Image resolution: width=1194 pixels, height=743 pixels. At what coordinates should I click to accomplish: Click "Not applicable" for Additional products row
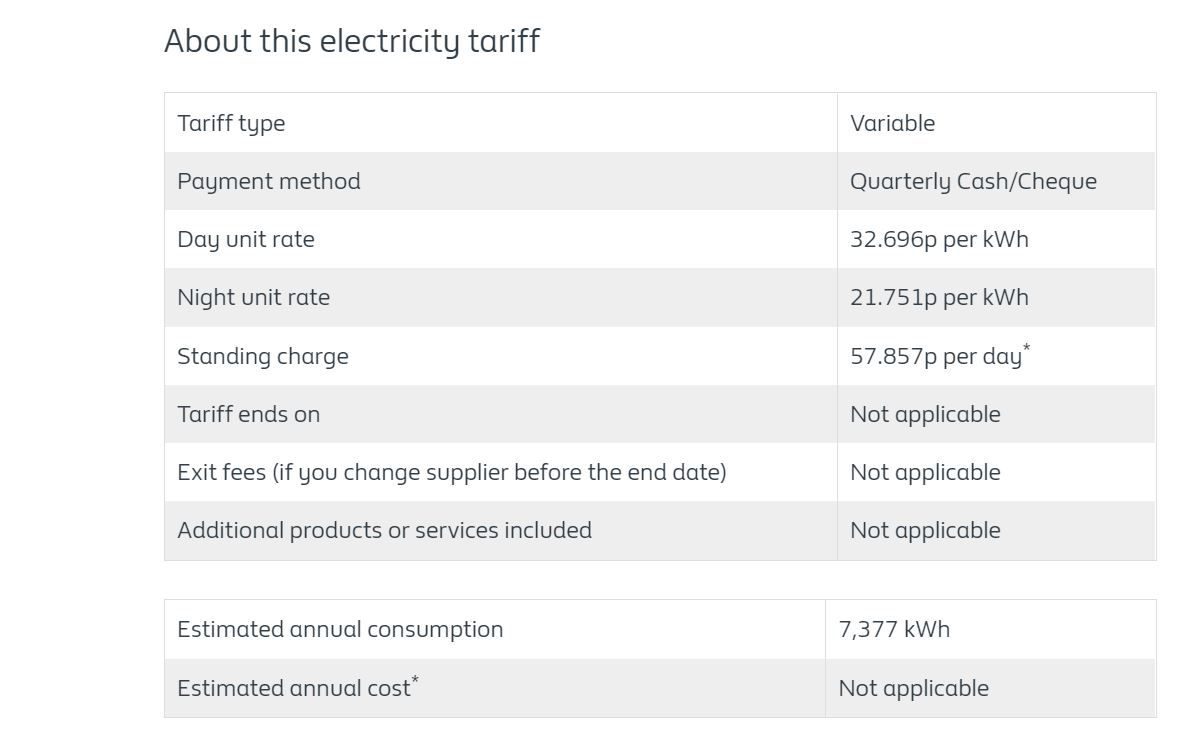pos(925,530)
